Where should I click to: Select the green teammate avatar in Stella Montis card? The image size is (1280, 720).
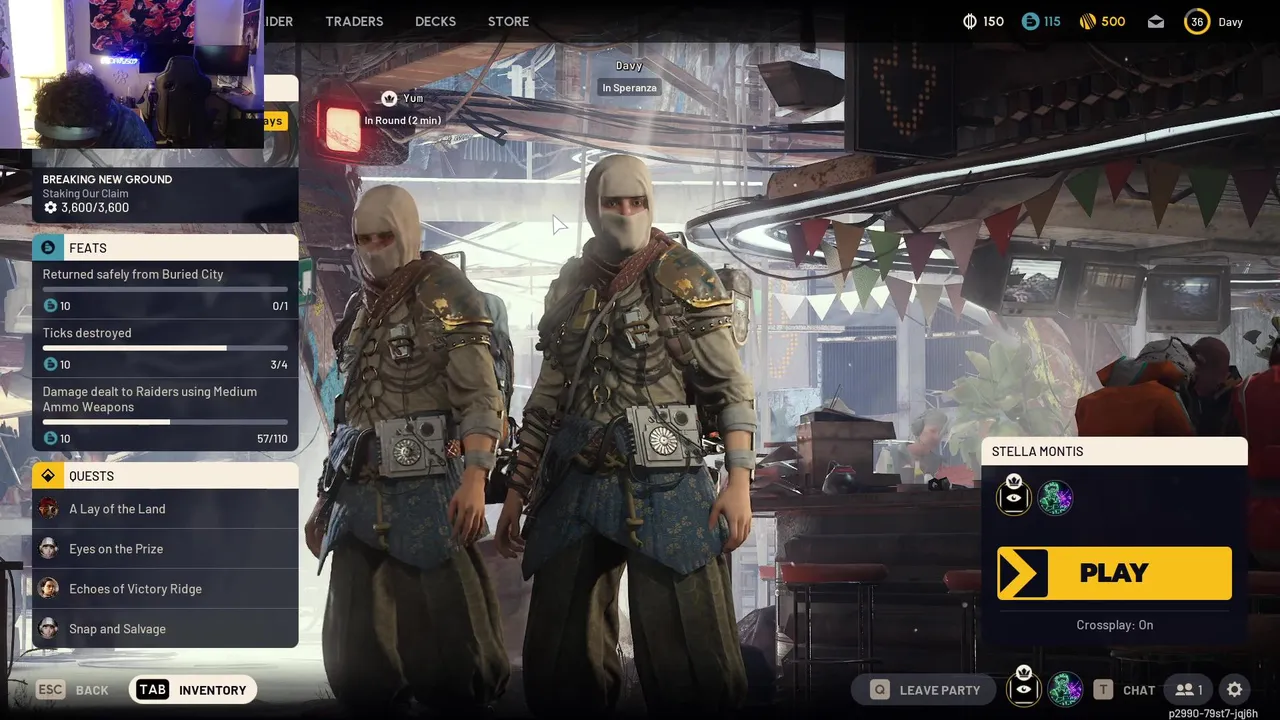[x=1055, y=497]
